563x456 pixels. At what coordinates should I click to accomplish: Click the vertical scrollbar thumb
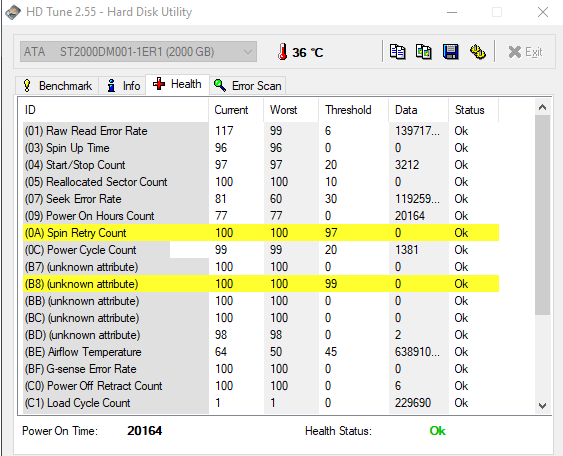click(x=542, y=215)
